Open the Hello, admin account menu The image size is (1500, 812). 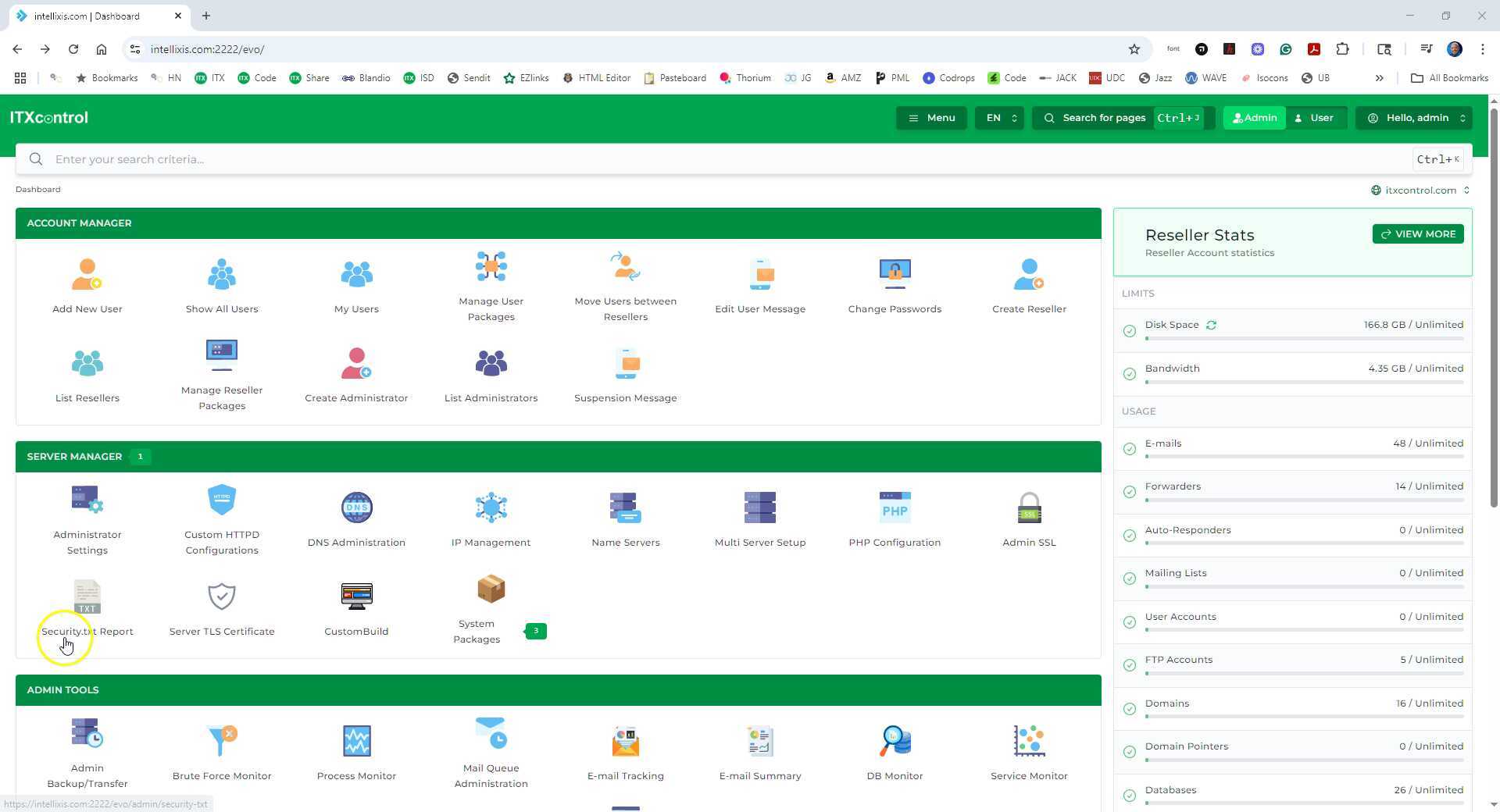tap(1414, 118)
